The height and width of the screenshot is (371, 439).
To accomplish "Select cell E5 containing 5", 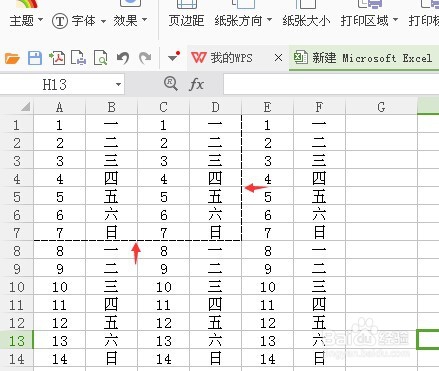I will pos(267,197).
